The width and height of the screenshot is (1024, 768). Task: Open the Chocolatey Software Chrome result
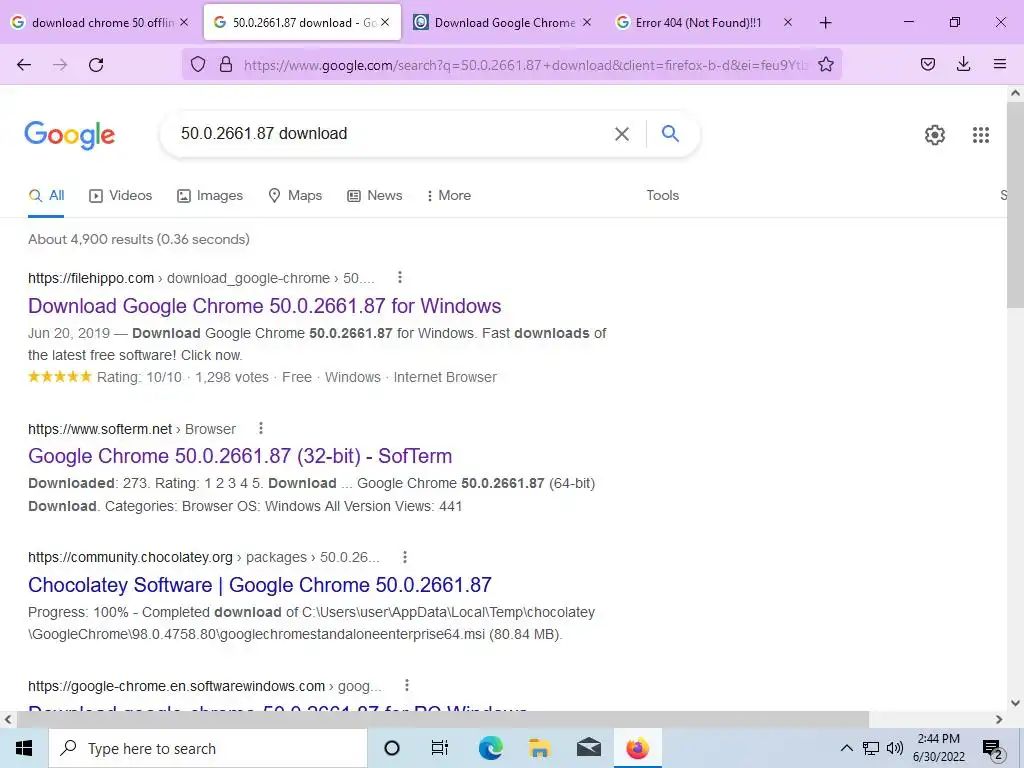(259, 584)
